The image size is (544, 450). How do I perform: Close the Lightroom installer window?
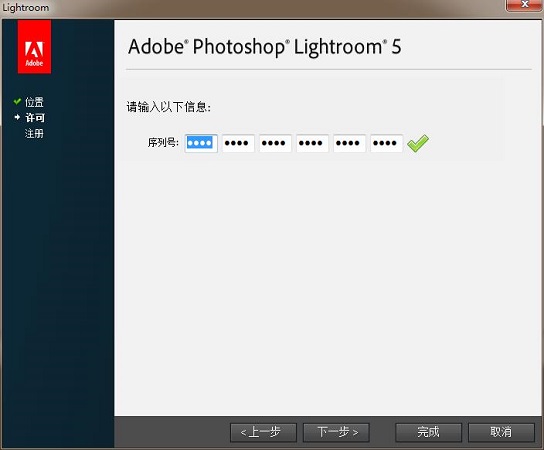[525, 5]
